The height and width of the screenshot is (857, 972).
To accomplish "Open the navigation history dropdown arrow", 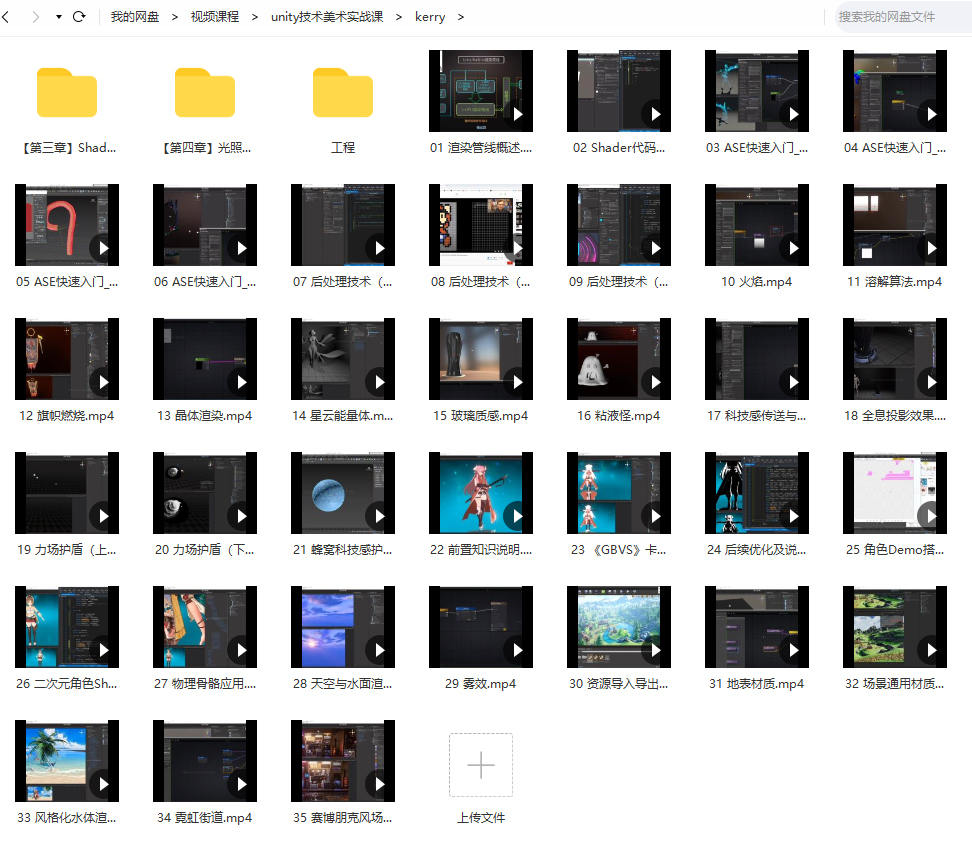I will (x=59, y=17).
